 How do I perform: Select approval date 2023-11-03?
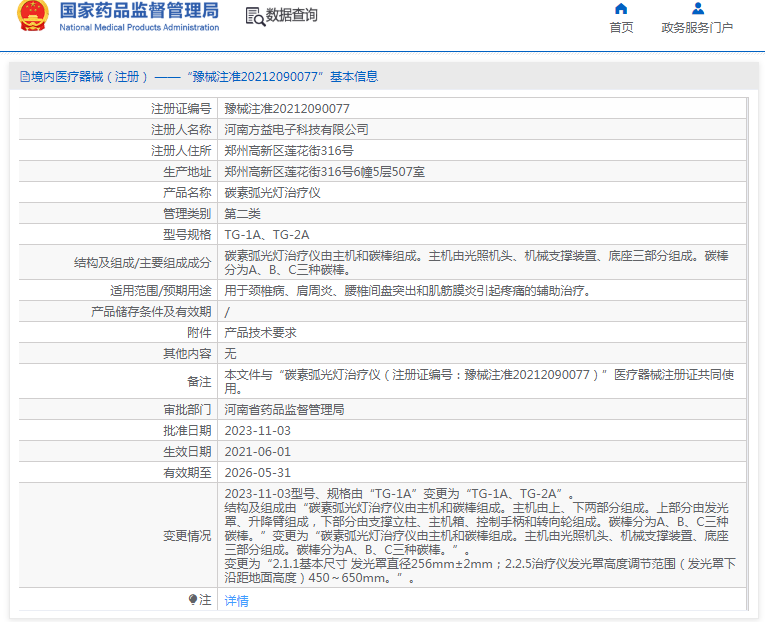258,431
